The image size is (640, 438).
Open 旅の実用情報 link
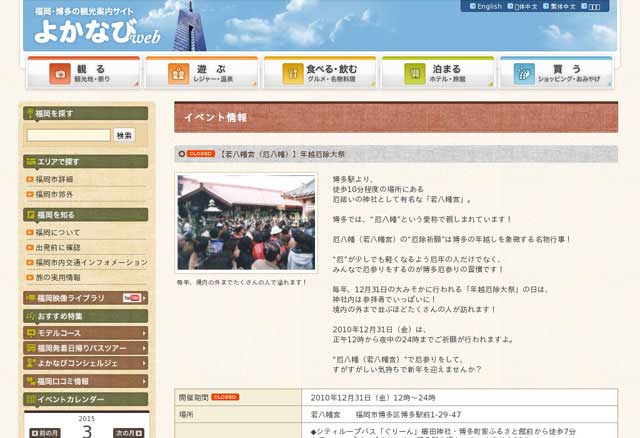coord(58,278)
